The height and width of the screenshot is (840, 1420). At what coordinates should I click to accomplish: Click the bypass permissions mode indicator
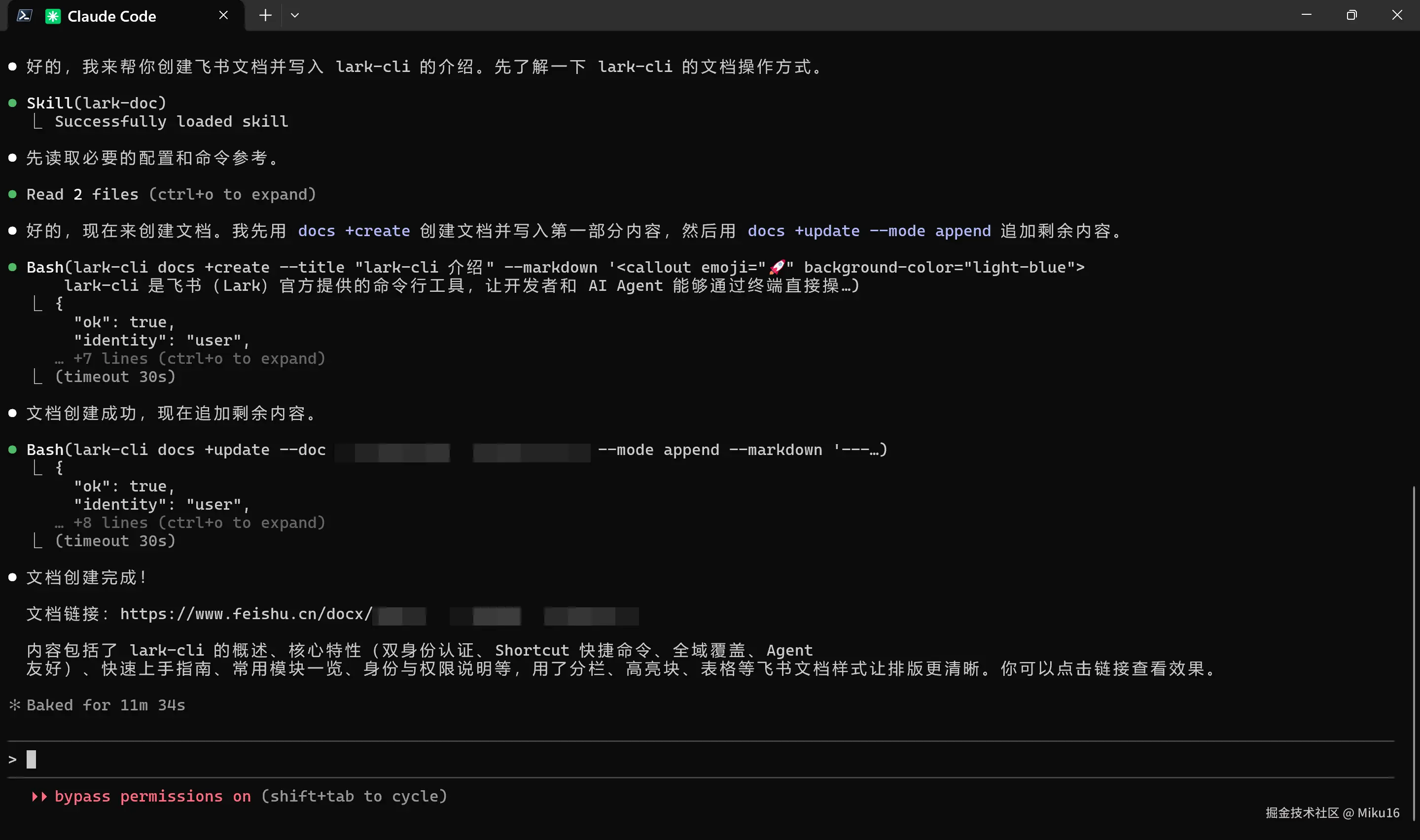point(153,796)
